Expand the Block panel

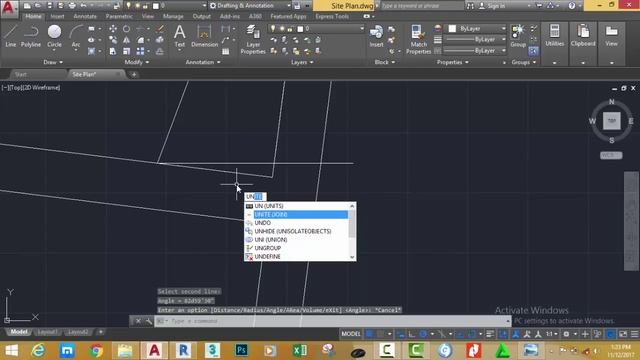coord(385,62)
